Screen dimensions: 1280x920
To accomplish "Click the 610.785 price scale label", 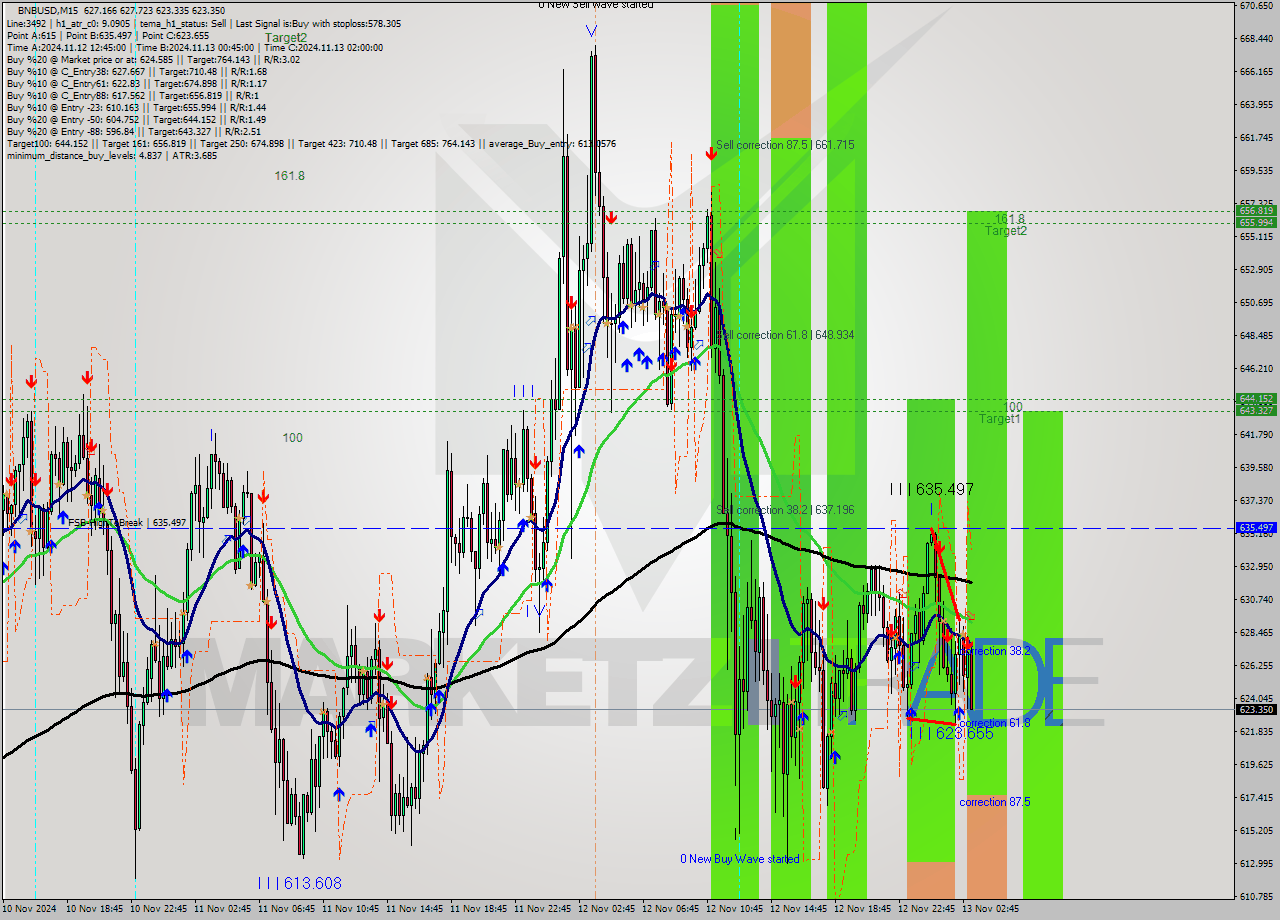I will pyautogui.click(x=1256, y=896).
